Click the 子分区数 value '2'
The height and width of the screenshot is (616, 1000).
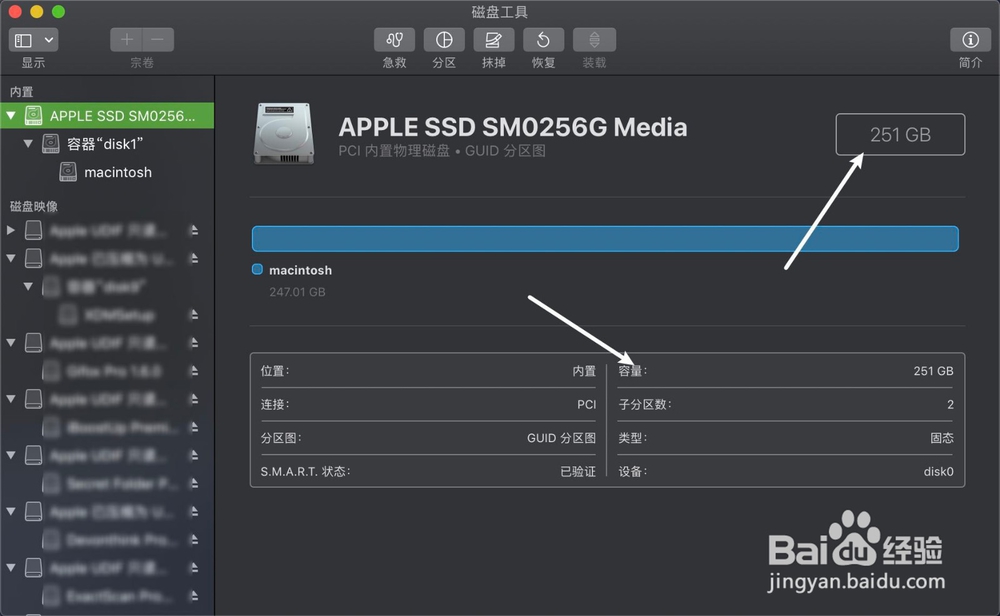click(950, 404)
